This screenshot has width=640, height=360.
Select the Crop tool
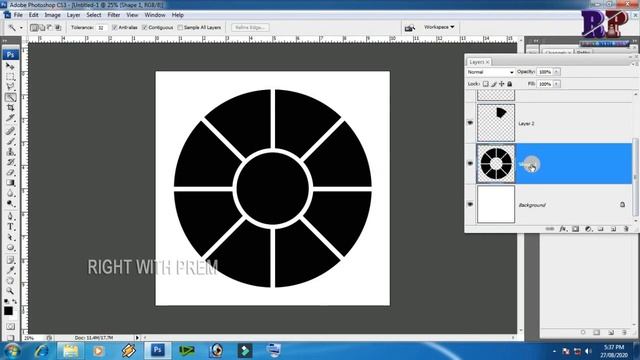[10, 108]
